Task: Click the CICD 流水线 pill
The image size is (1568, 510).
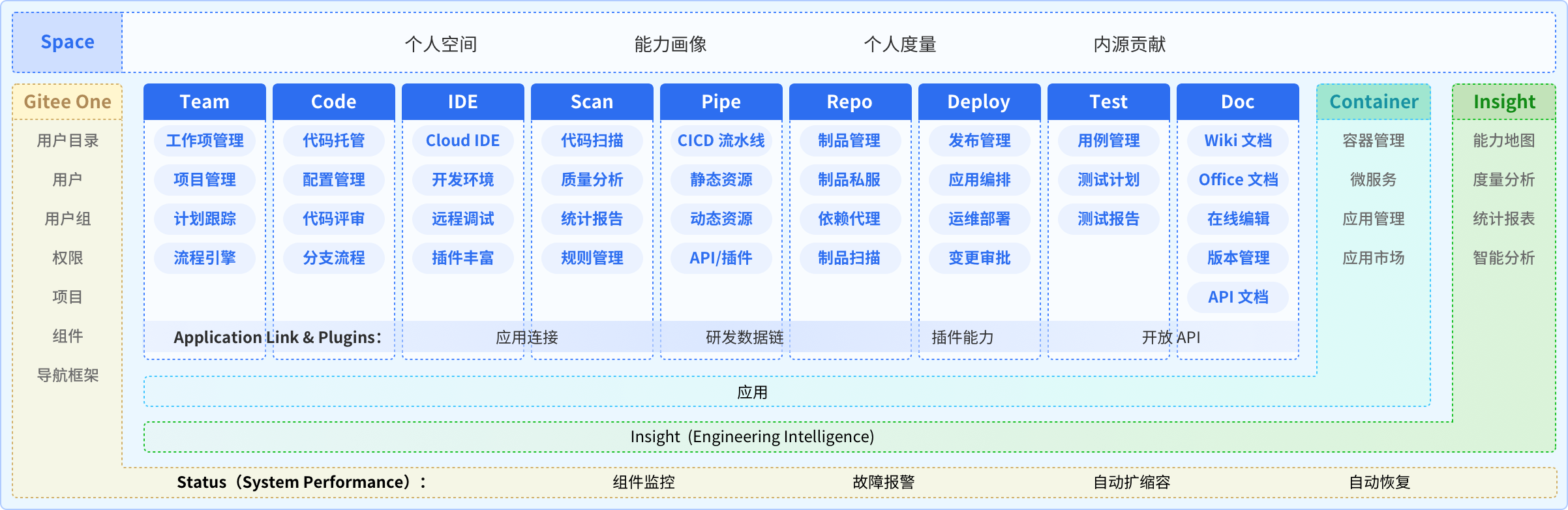Action: [721, 141]
